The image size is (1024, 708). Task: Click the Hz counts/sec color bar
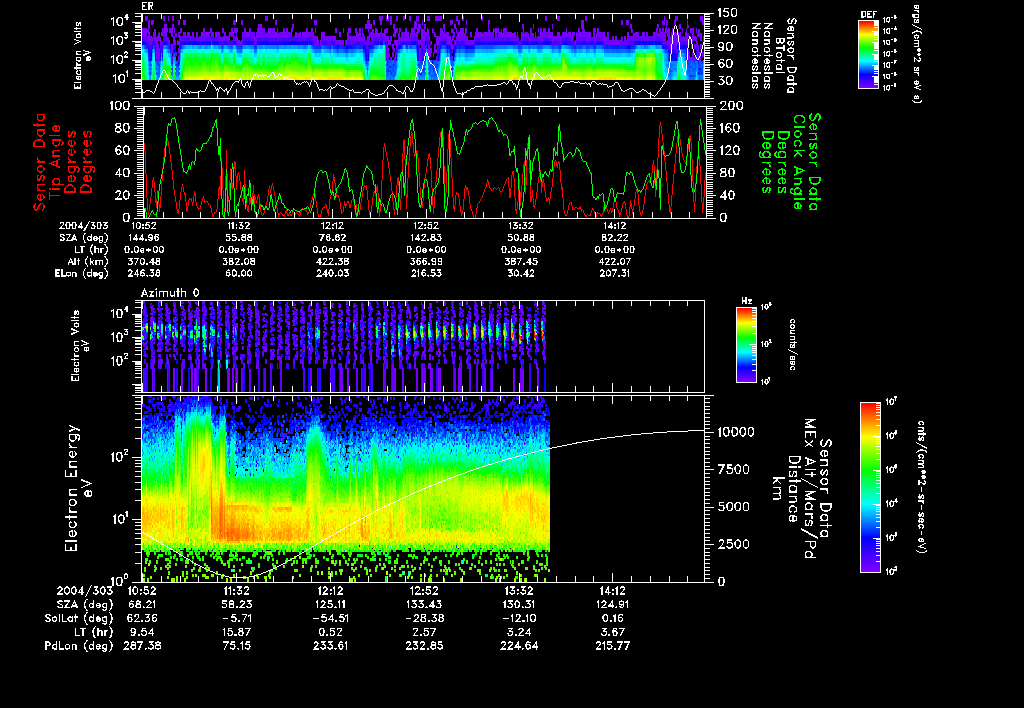coord(746,344)
